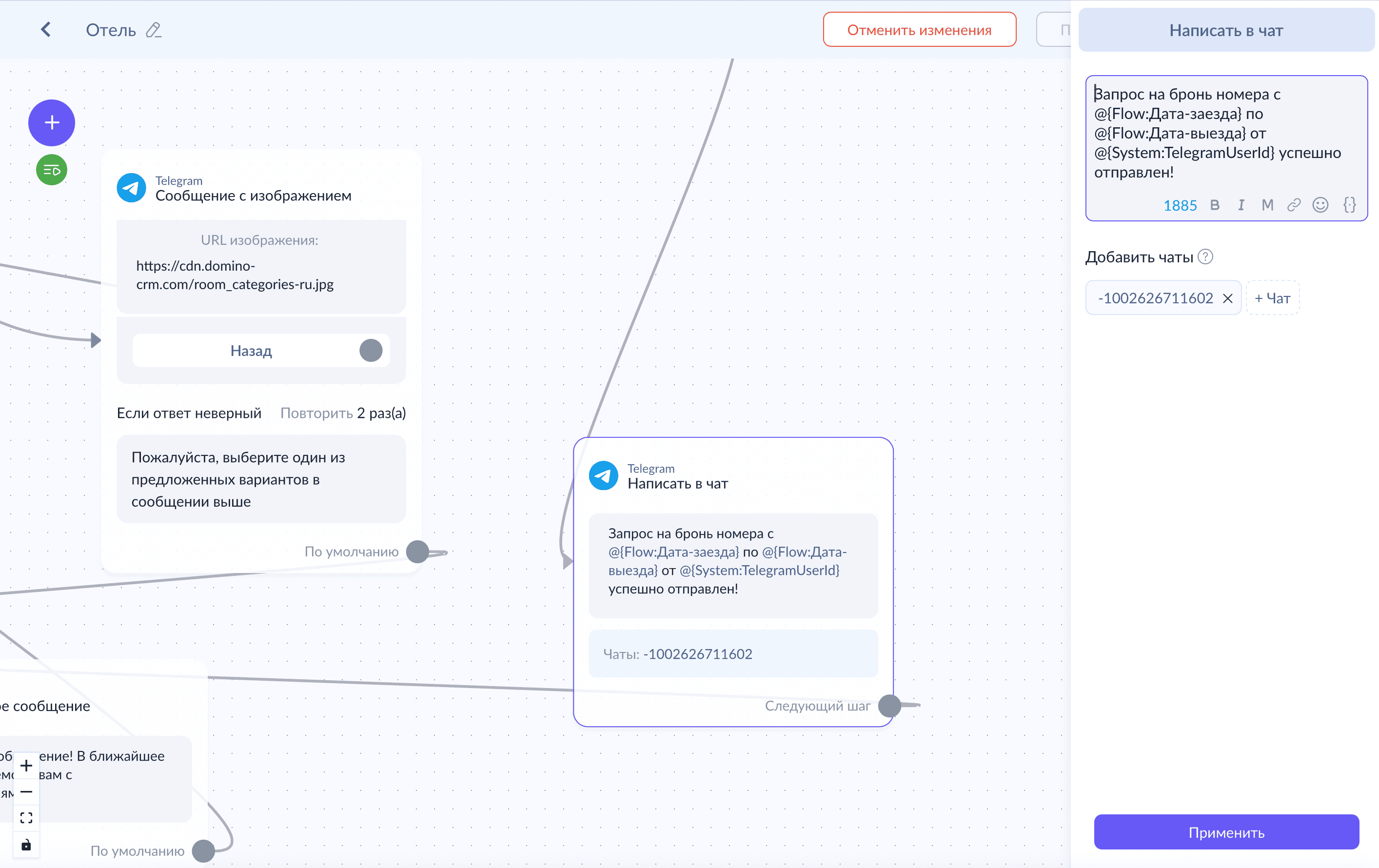Click the 1885 character counter
The width and height of the screenshot is (1379, 868).
coord(1180,206)
